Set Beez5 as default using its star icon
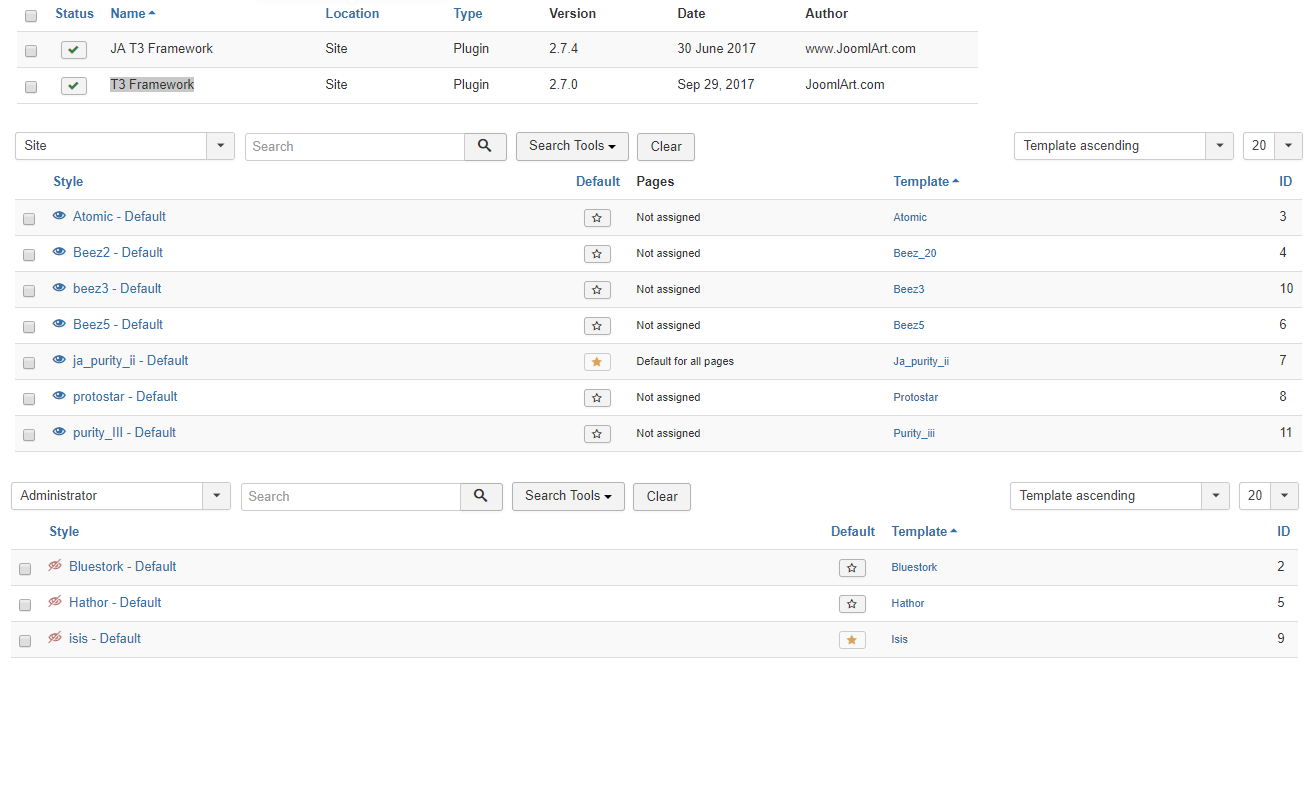Image resolution: width=1311 pixels, height=798 pixels. [597, 325]
